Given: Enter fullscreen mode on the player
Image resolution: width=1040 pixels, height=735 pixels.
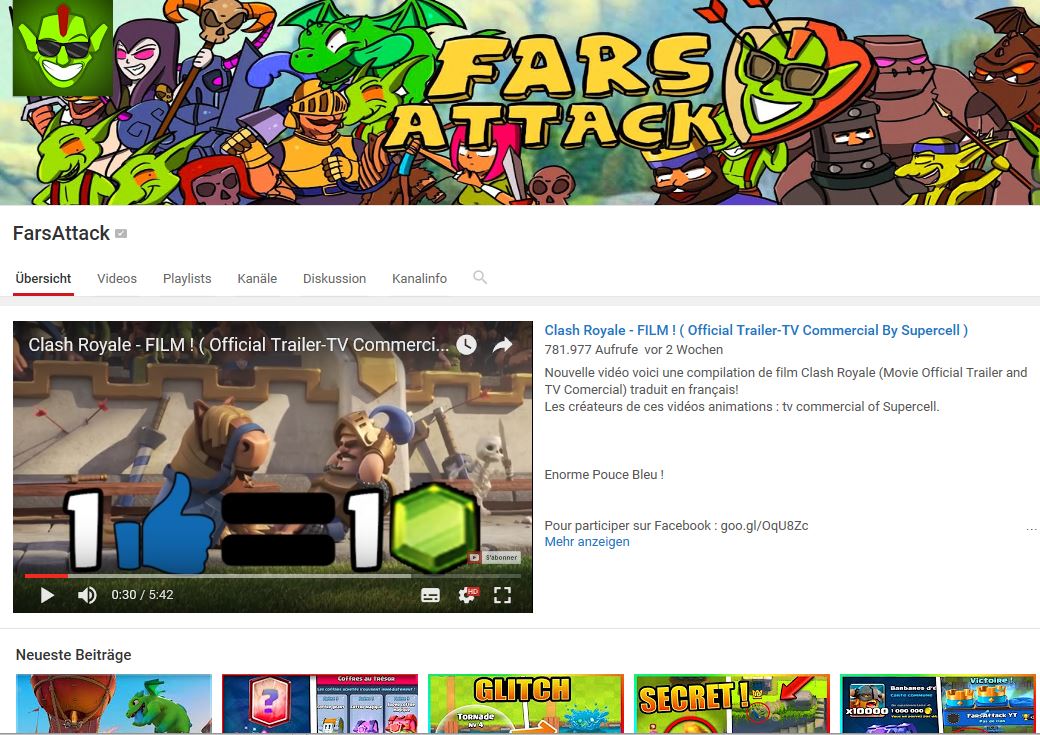Looking at the screenshot, I should pos(503,595).
